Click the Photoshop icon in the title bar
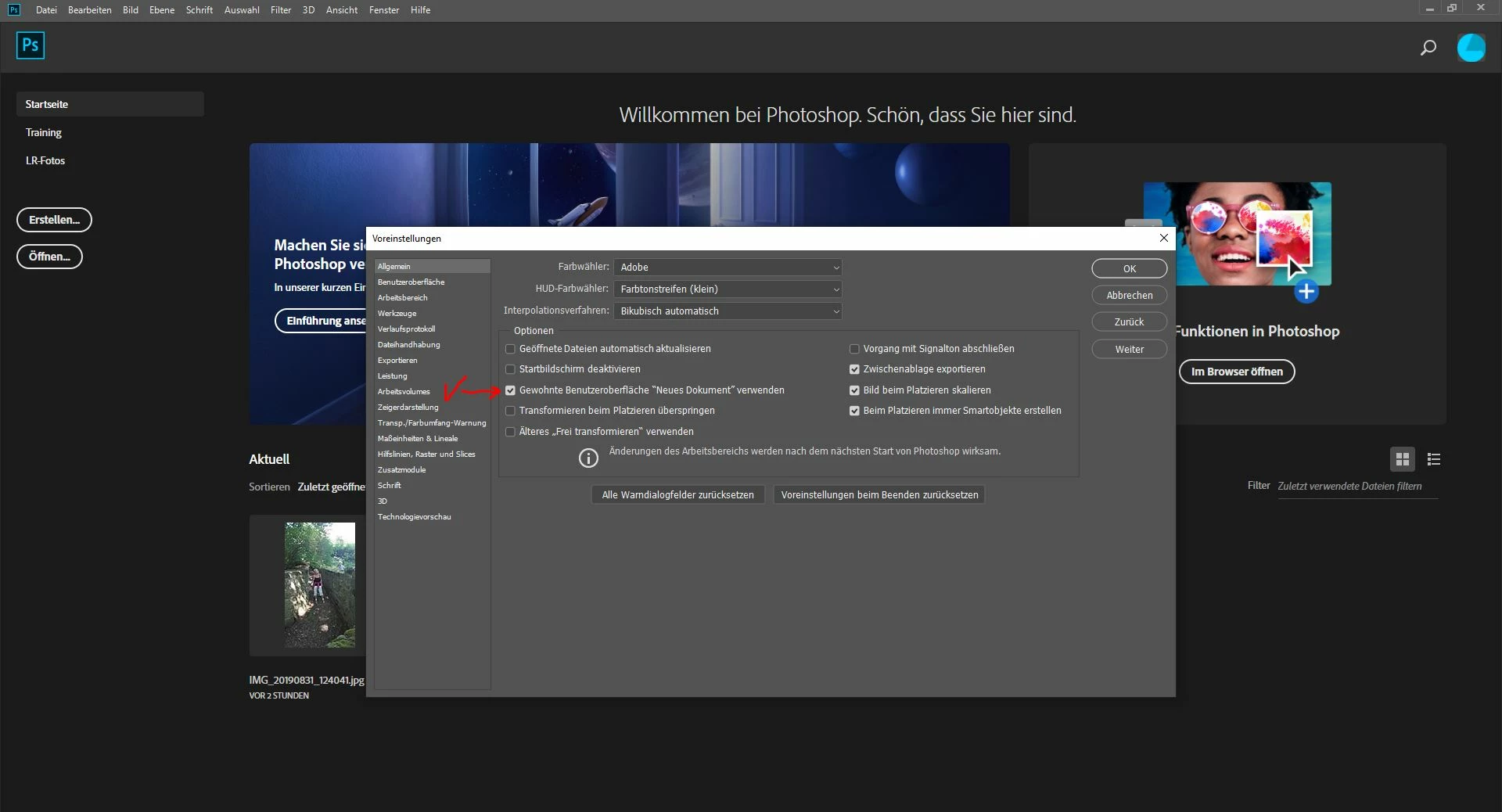The image size is (1502, 812). [14, 9]
